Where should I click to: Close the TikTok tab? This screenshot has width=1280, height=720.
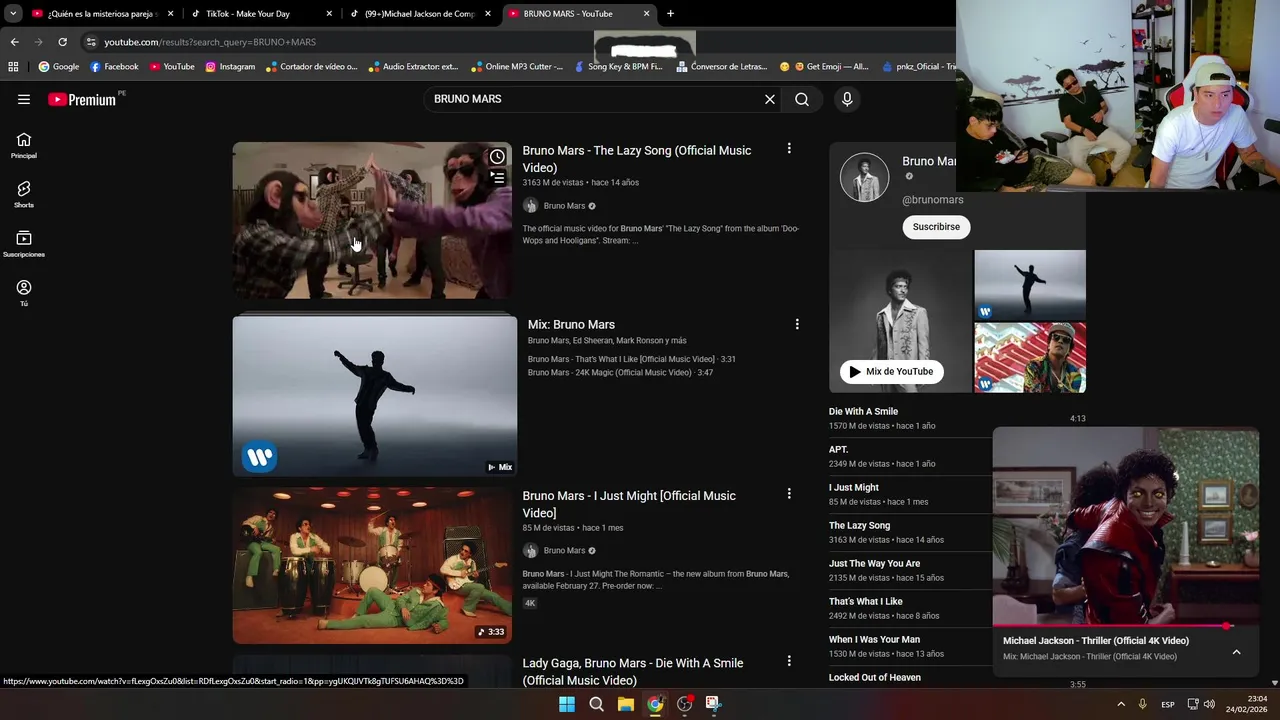coord(329,14)
